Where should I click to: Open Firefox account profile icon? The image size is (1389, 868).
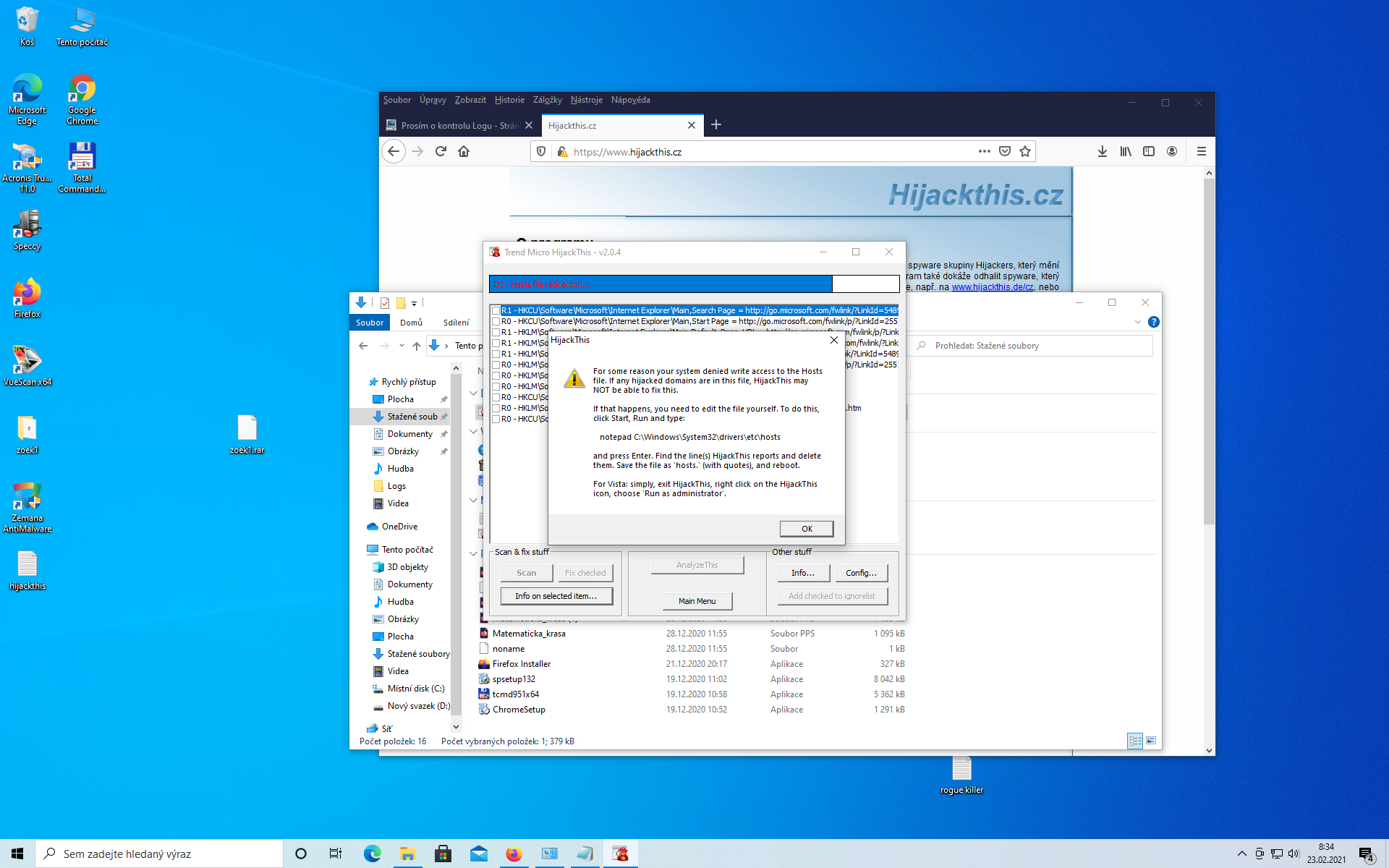tap(1171, 151)
